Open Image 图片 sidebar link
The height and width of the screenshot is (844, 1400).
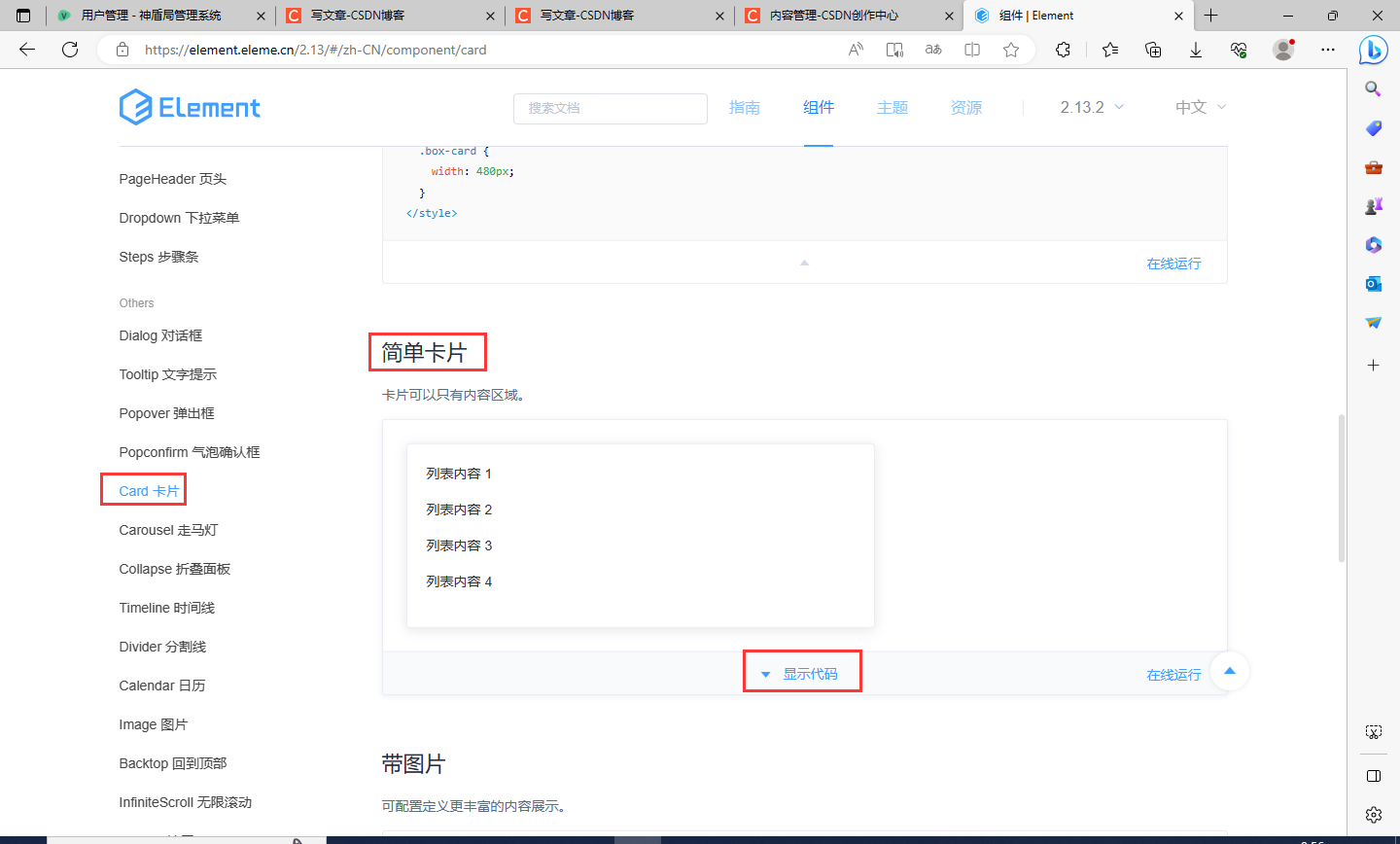click(154, 724)
